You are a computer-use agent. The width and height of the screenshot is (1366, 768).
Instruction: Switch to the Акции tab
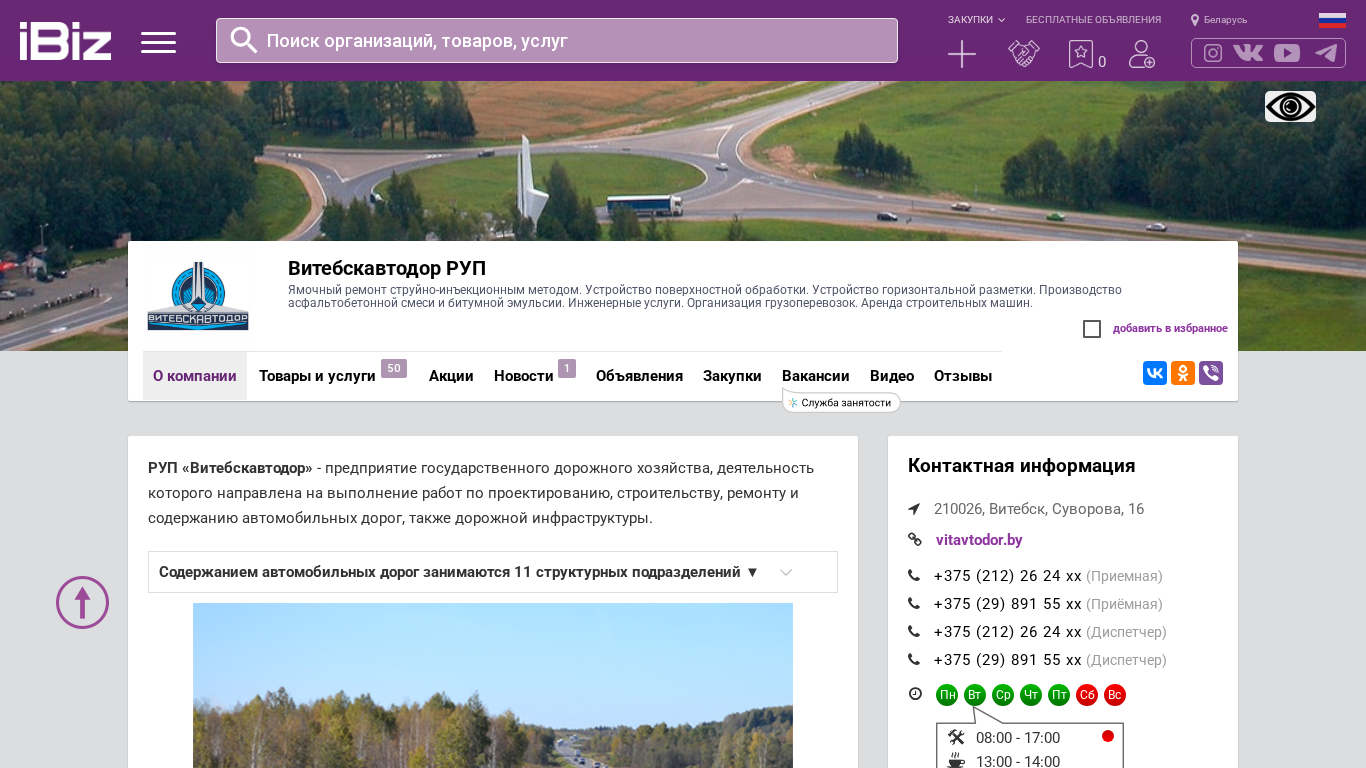click(x=451, y=376)
